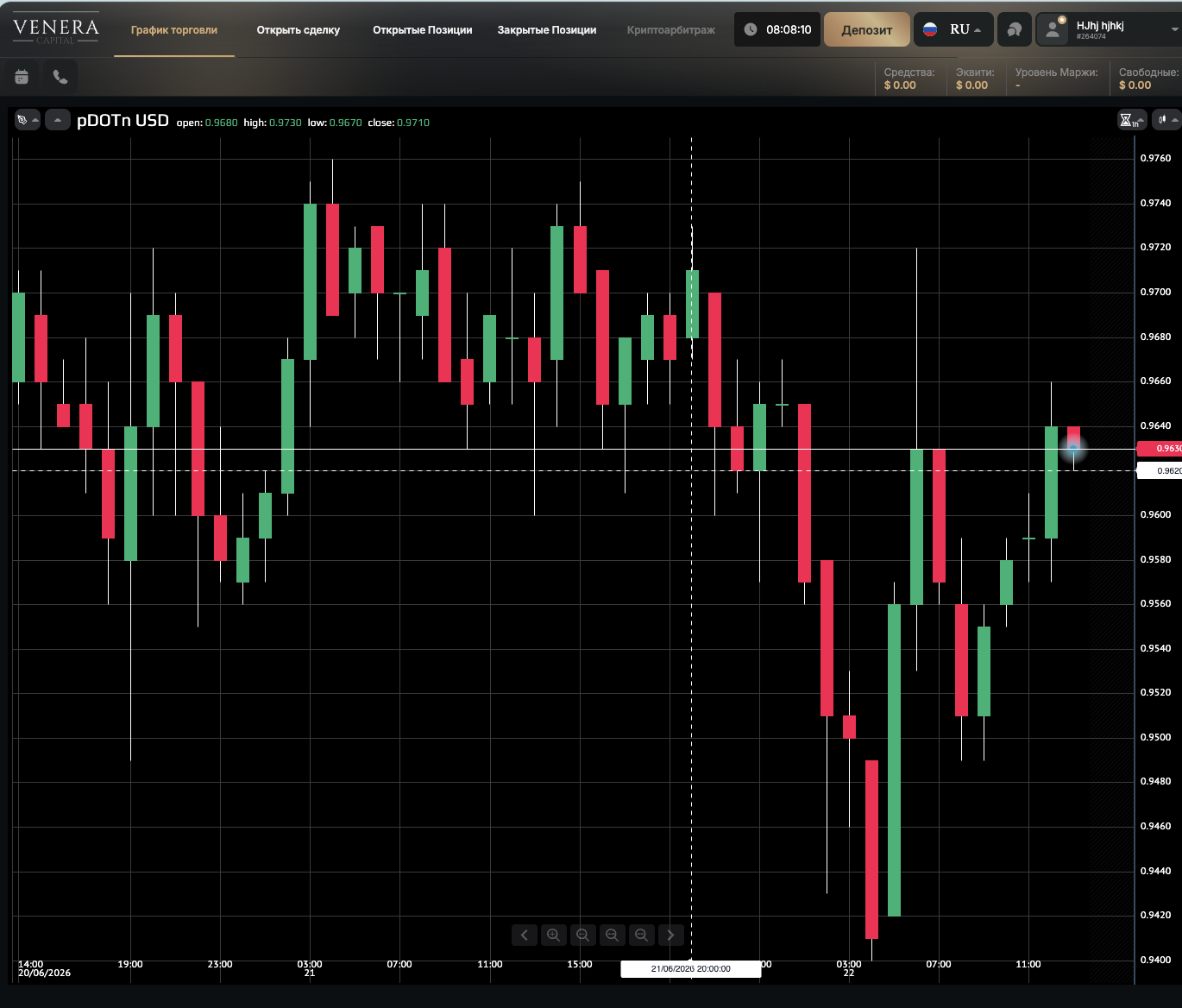Click the 14:00 20/06/2026 time axis label

tap(44, 969)
